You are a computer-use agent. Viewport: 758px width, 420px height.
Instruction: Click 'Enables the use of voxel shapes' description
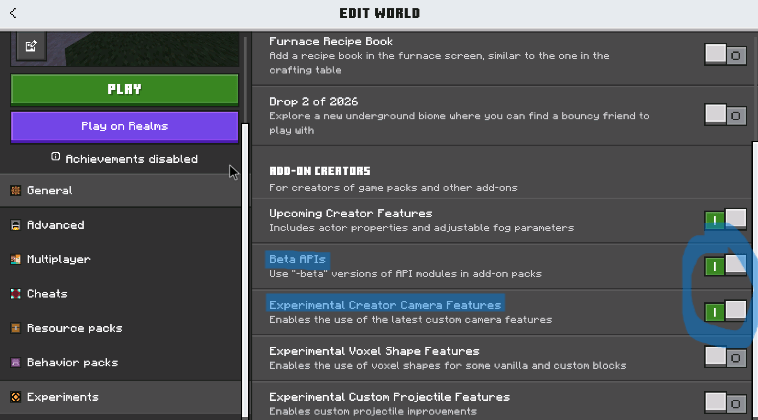(448, 365)
